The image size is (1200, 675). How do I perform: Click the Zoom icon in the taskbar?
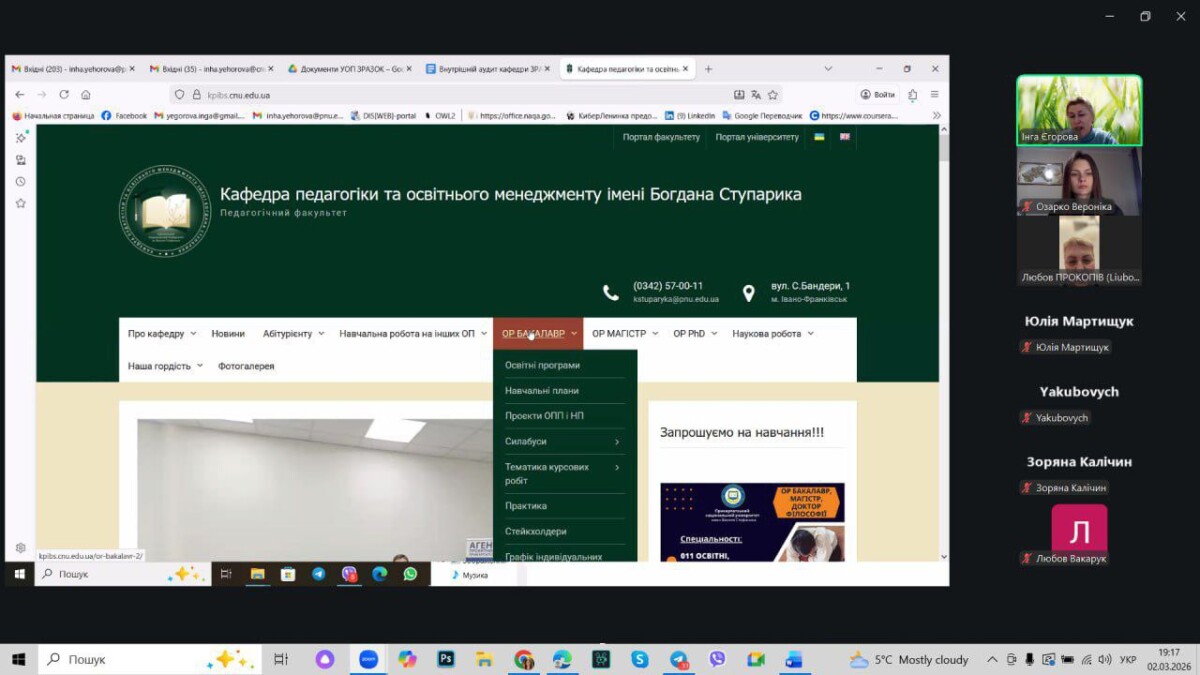coord(368,659)
